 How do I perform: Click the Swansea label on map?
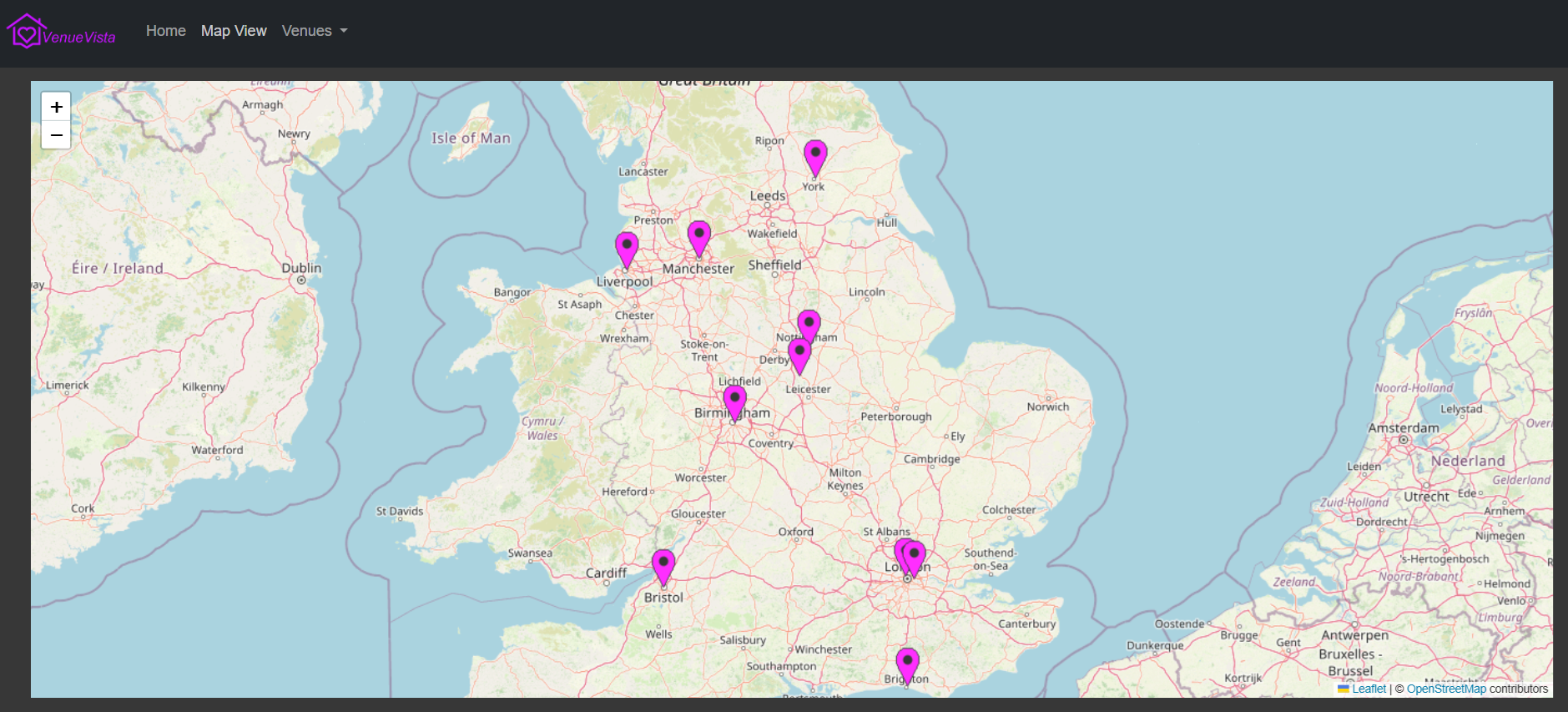point(530,553)
